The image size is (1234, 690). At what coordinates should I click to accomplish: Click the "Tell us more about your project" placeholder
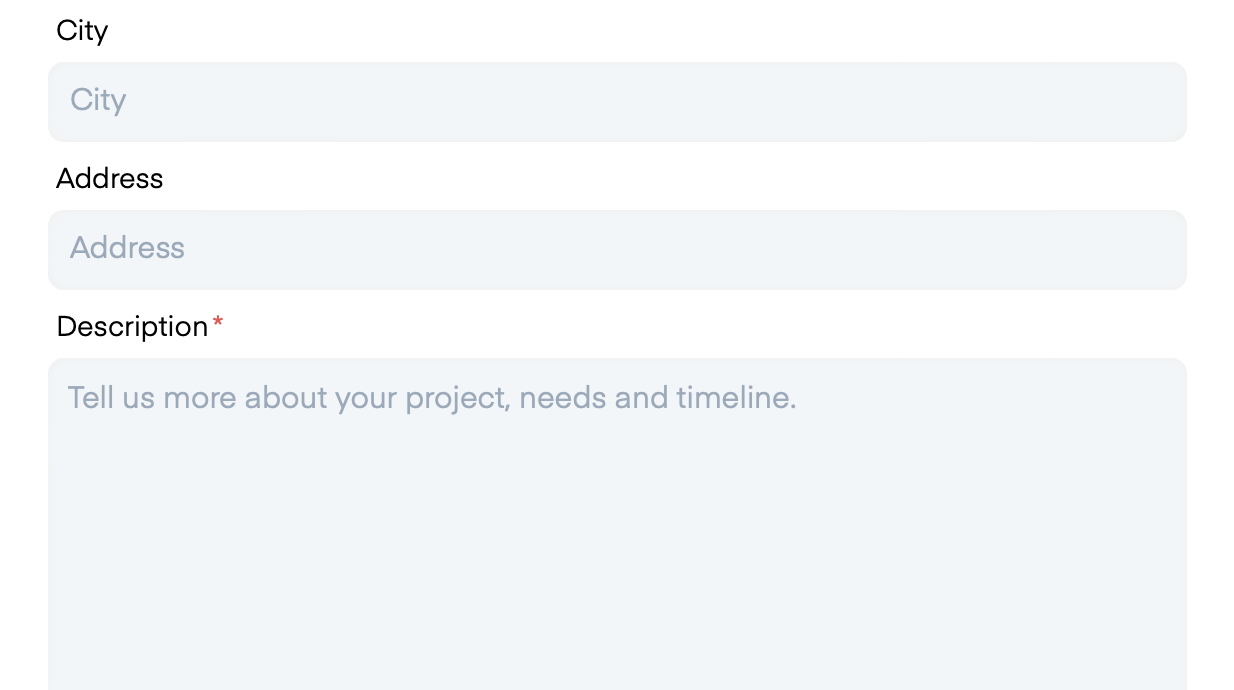click(432, 398)
